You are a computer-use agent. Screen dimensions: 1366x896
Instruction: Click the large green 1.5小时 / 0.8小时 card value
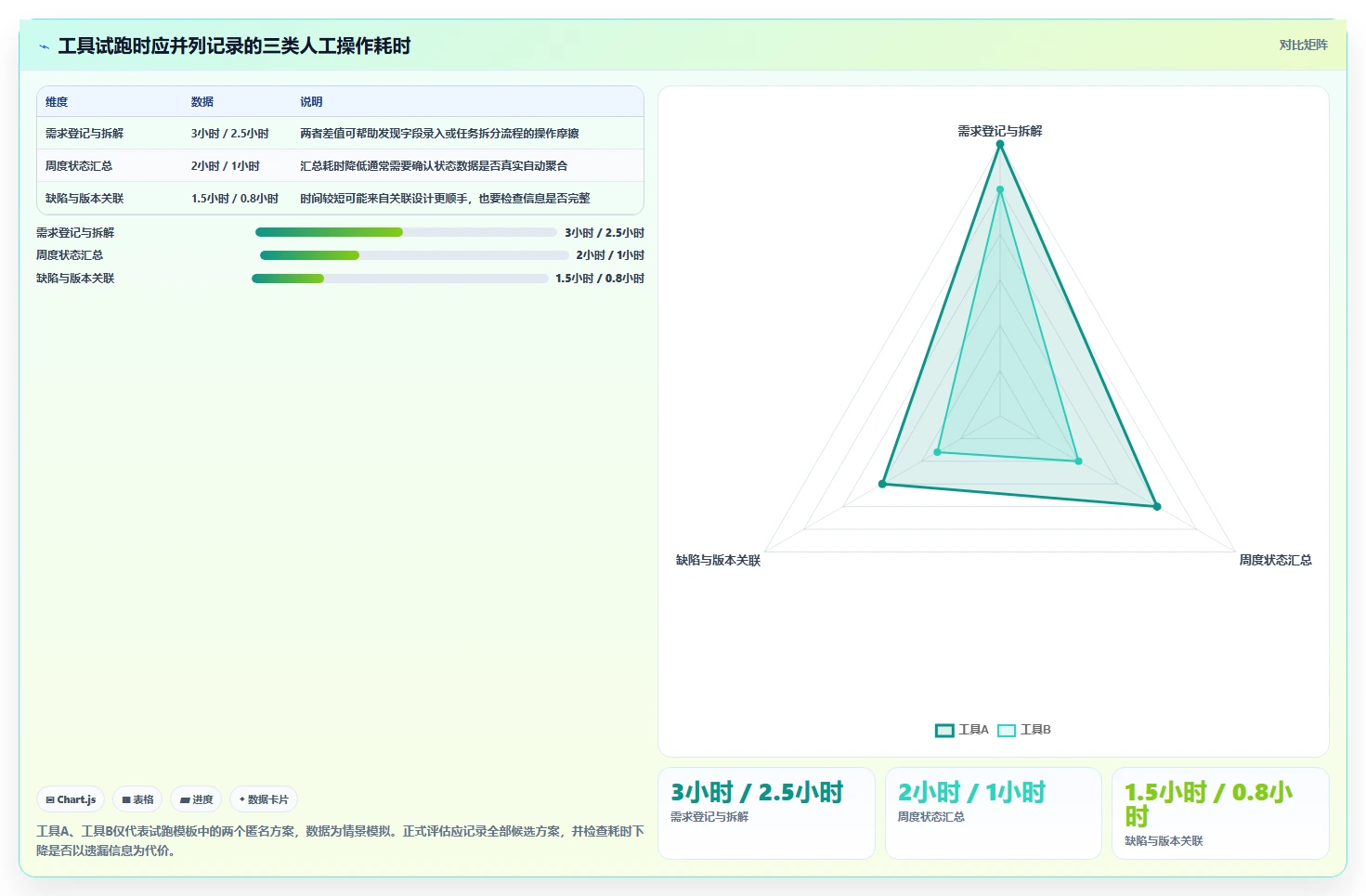(1208, 804)
